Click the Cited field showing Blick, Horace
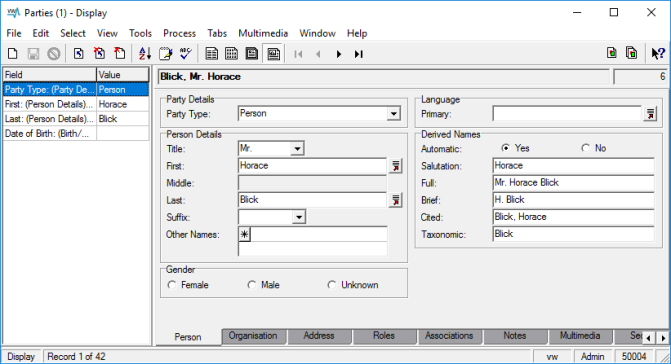Viewport: 671px width, 364px height. pos(573,217)
